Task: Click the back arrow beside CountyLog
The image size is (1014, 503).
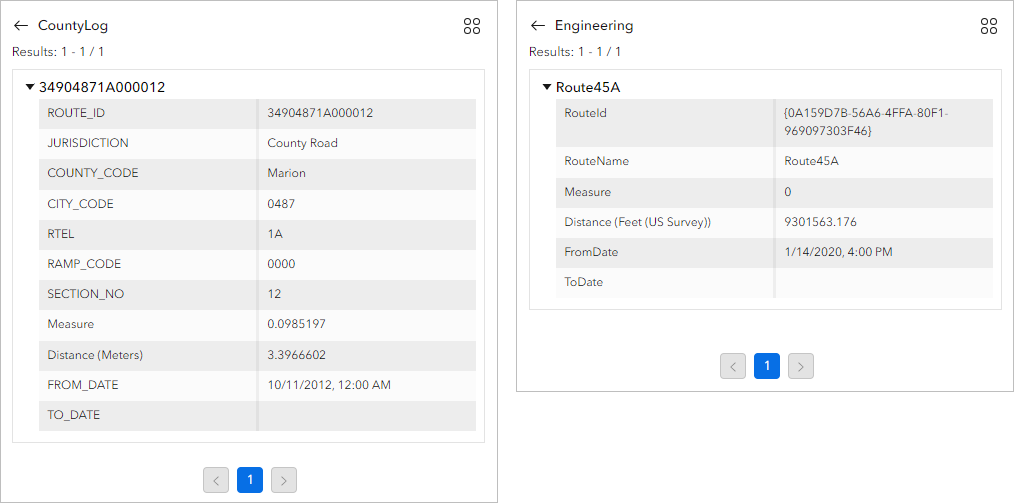Action: point(21,26)
